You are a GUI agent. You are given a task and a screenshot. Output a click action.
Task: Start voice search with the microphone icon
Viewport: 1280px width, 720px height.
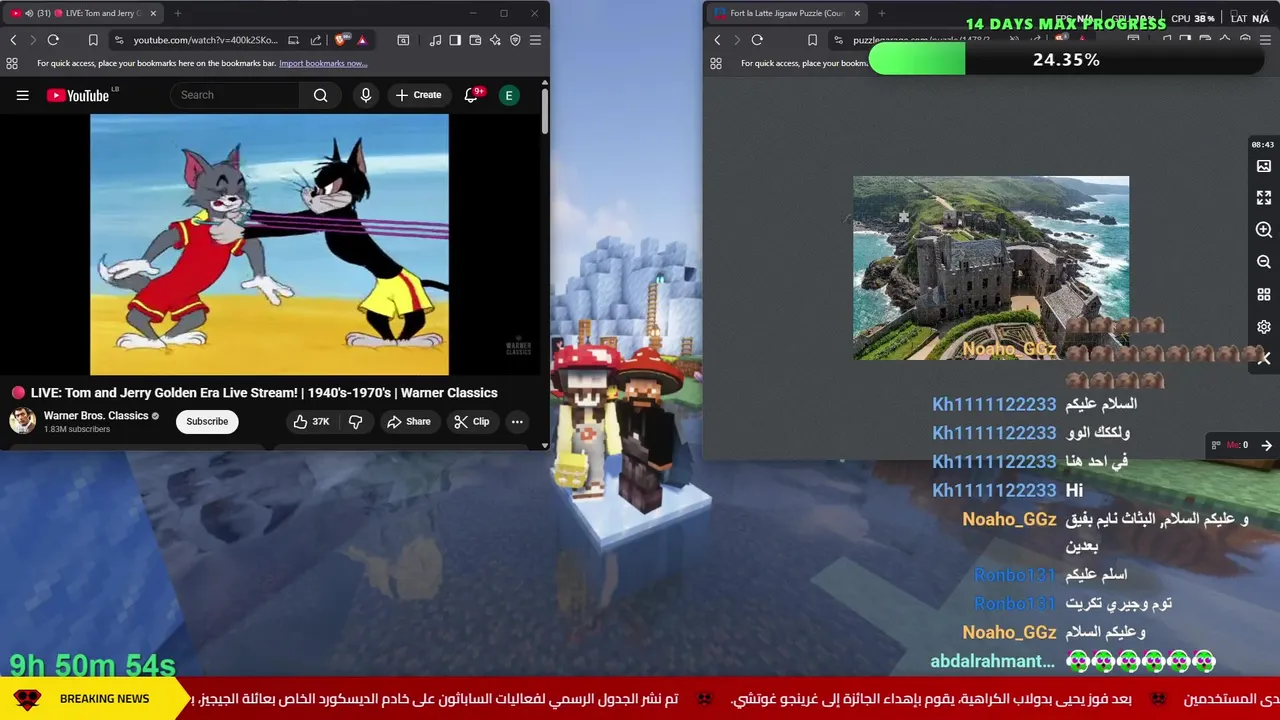click(366, 95)
